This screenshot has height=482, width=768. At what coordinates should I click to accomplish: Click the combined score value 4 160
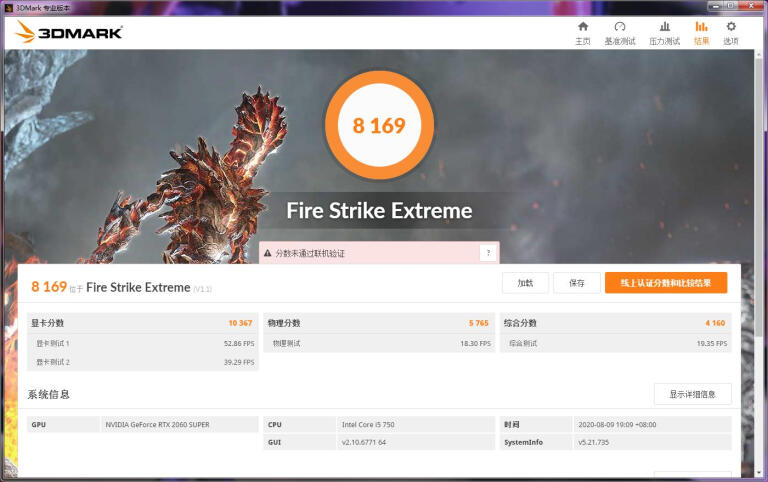pos(715,323)
